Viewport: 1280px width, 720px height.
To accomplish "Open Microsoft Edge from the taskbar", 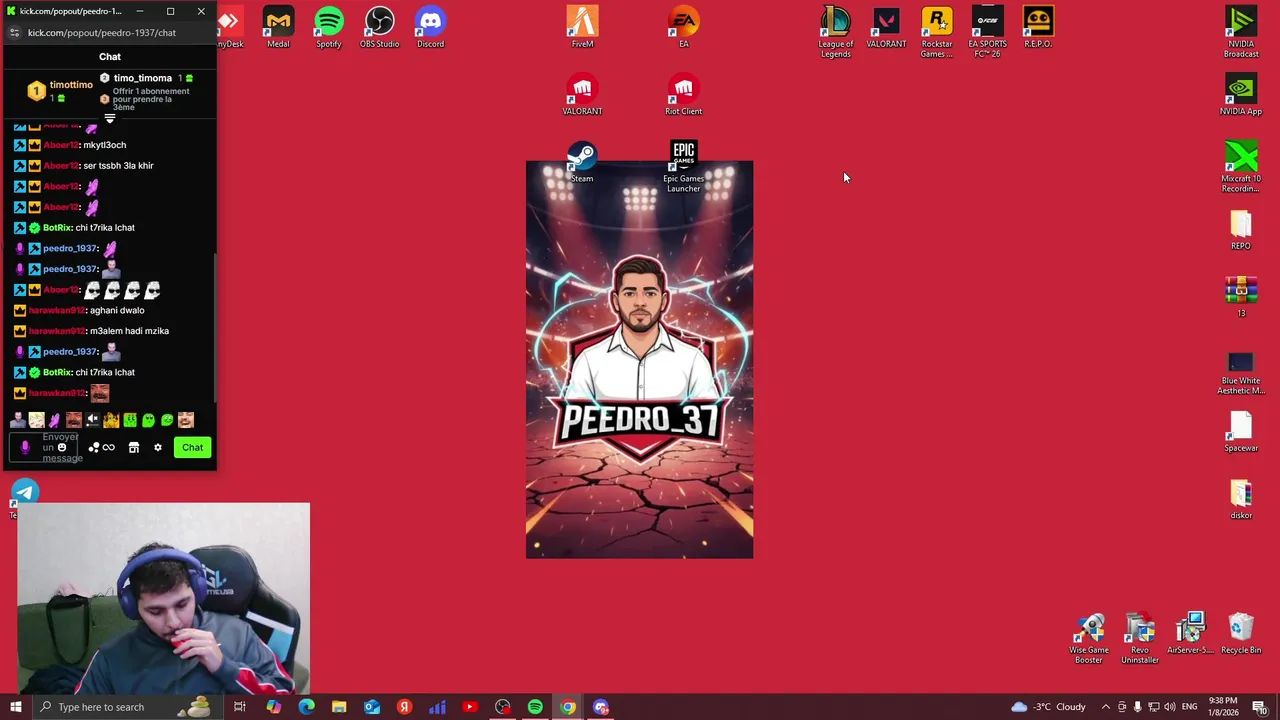I will [x=306, y=707].
